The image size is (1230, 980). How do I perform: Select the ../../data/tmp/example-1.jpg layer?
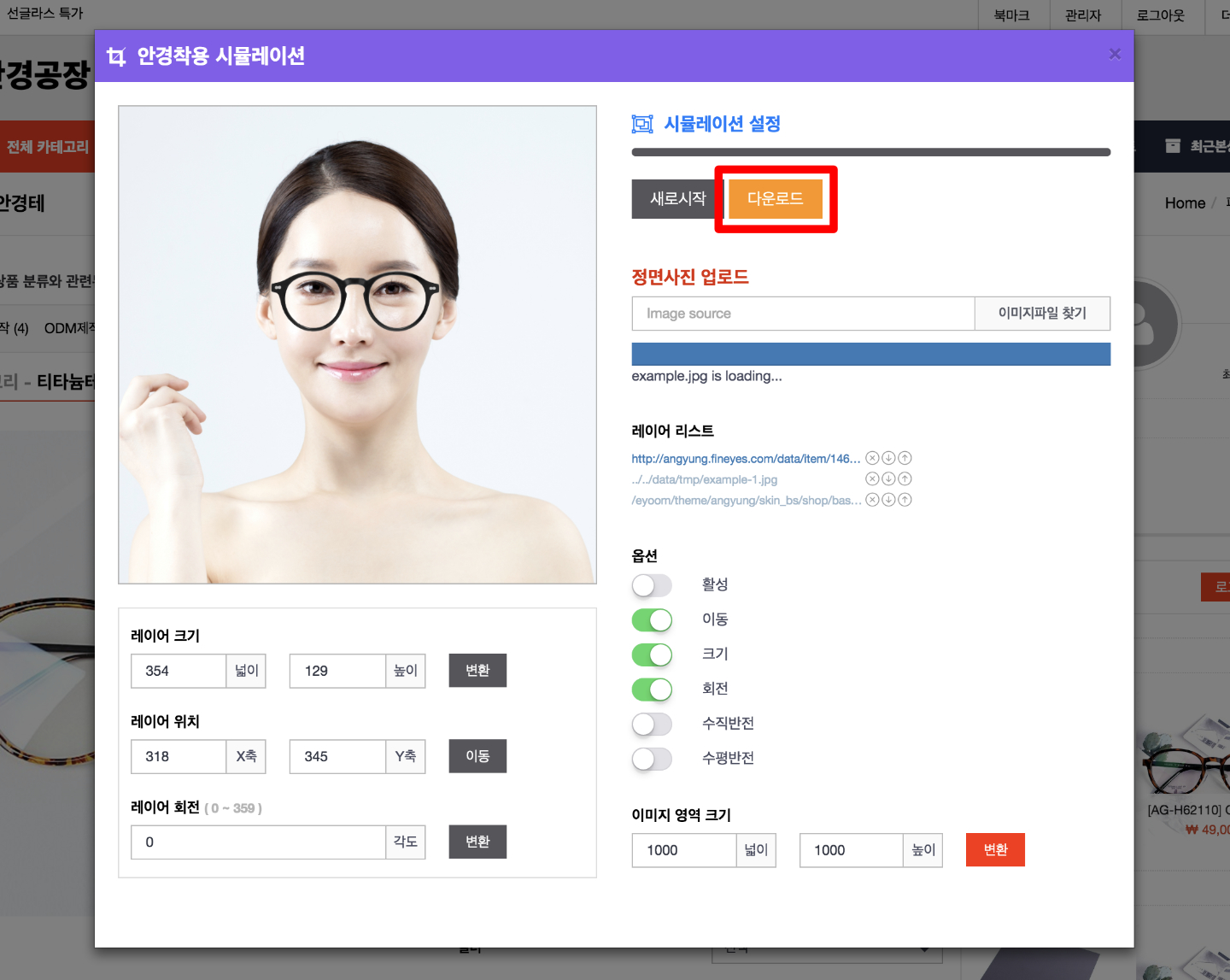[705, 479]
